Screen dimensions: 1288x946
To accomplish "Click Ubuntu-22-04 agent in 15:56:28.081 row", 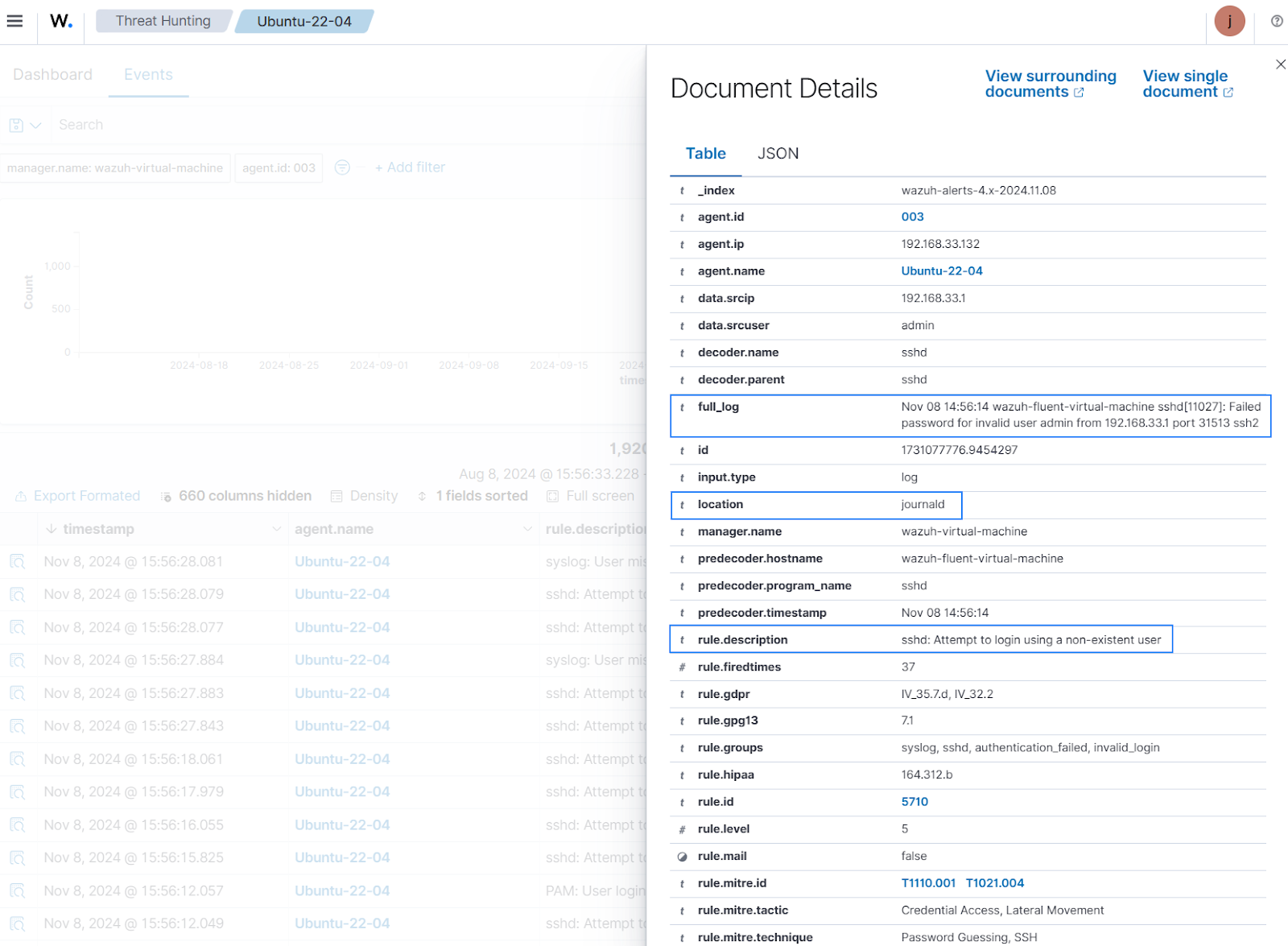I will click(342, 562).
